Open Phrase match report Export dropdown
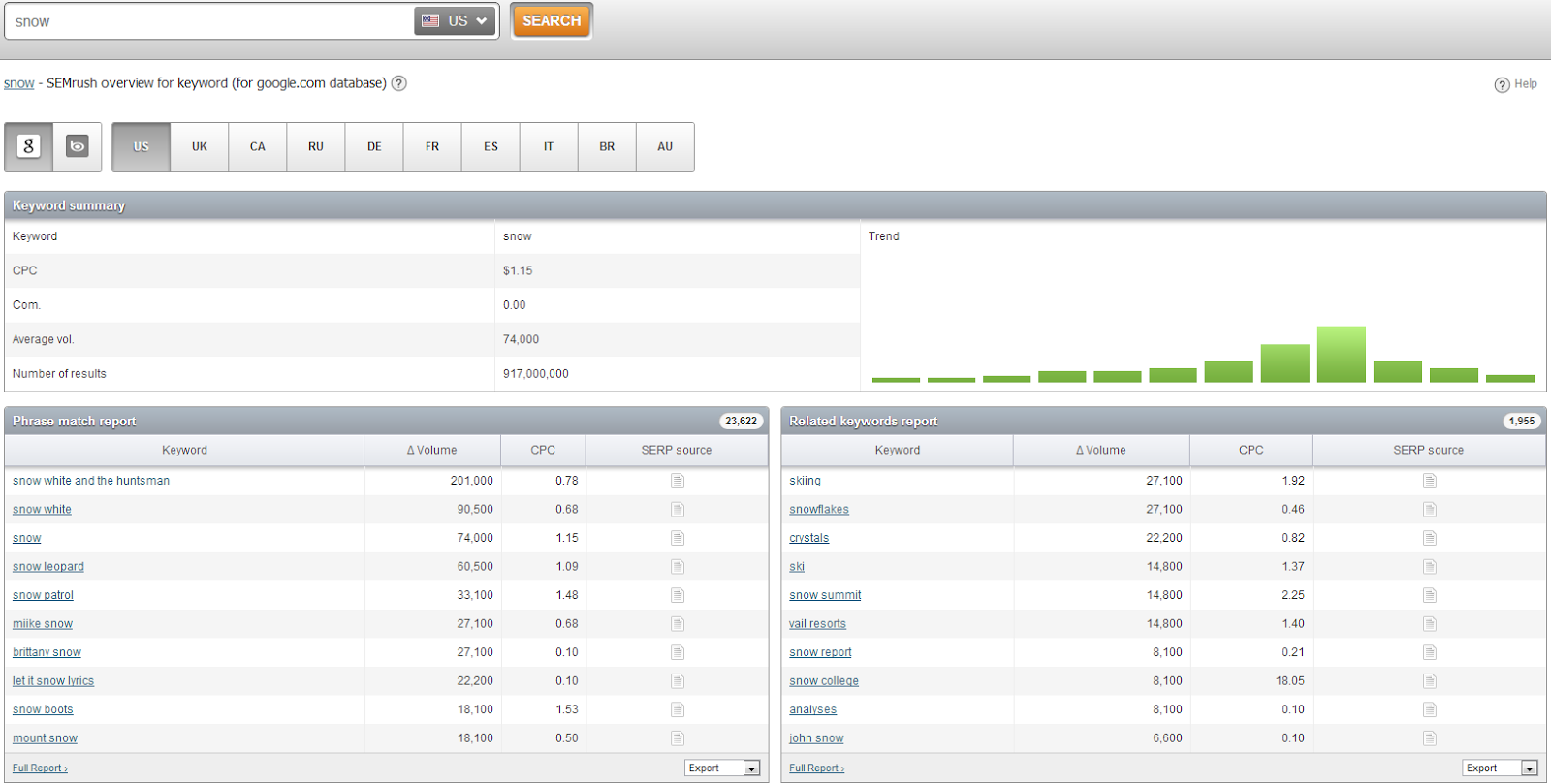The width and height of the screenshot is (1551, 784). click(723, 768)
